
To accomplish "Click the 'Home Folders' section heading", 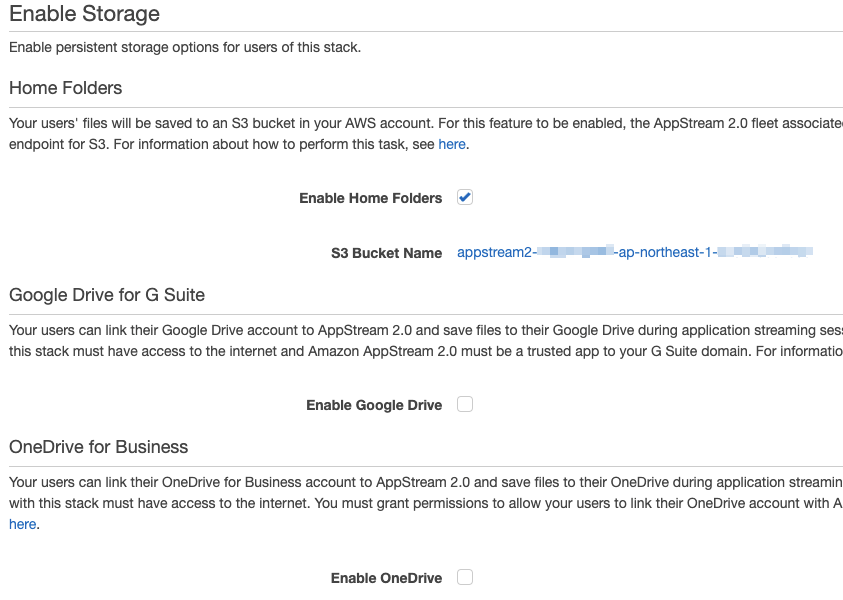I will (x=66, y=88).
